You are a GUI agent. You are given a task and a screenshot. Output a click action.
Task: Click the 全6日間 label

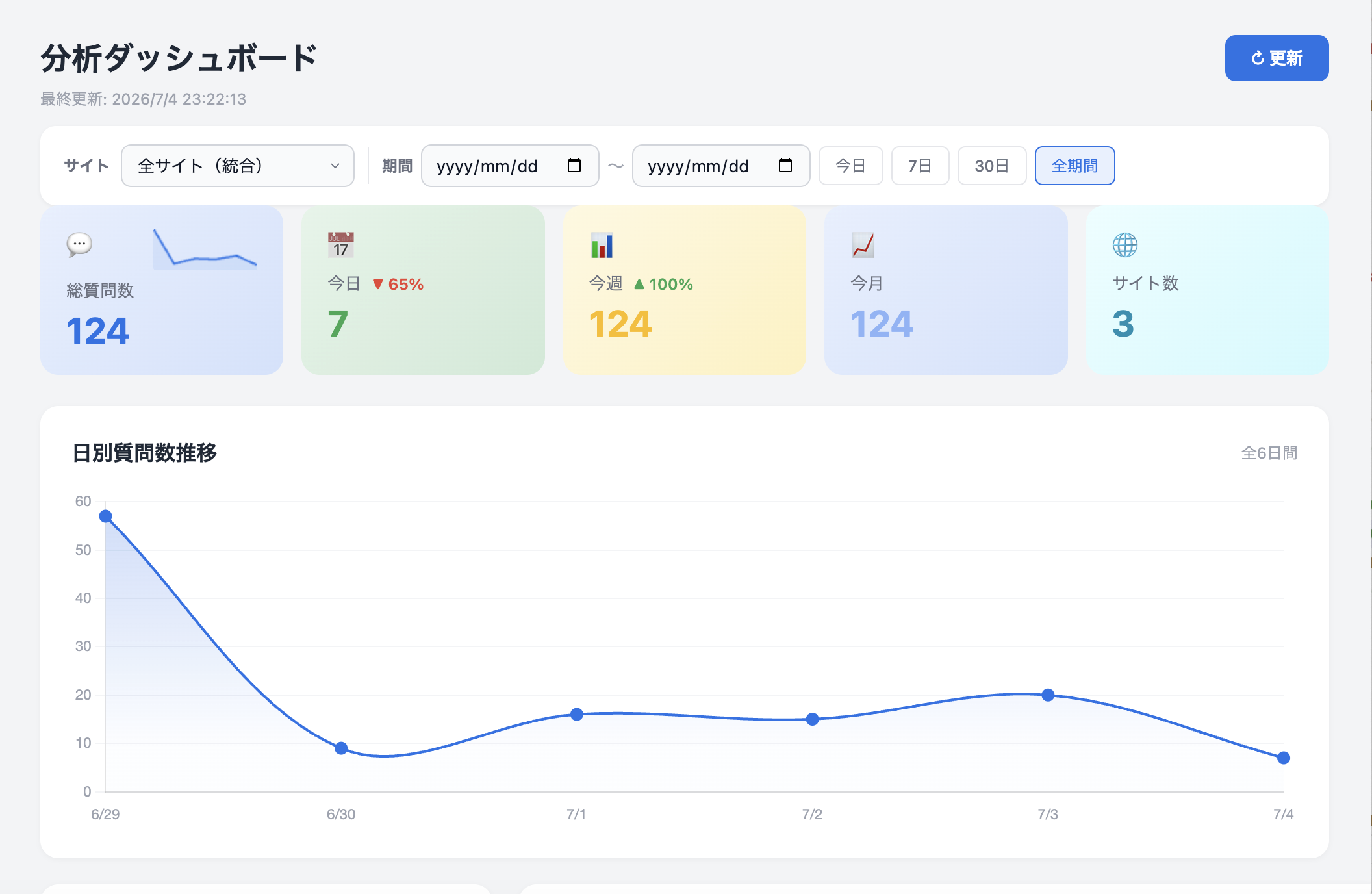(x=1269, y=453)
